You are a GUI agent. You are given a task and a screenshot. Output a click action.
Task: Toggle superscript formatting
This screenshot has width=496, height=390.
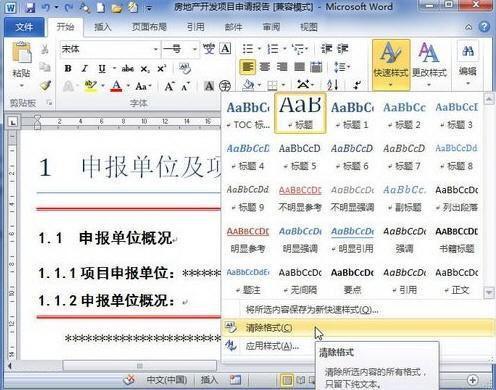tap(162, 69)
